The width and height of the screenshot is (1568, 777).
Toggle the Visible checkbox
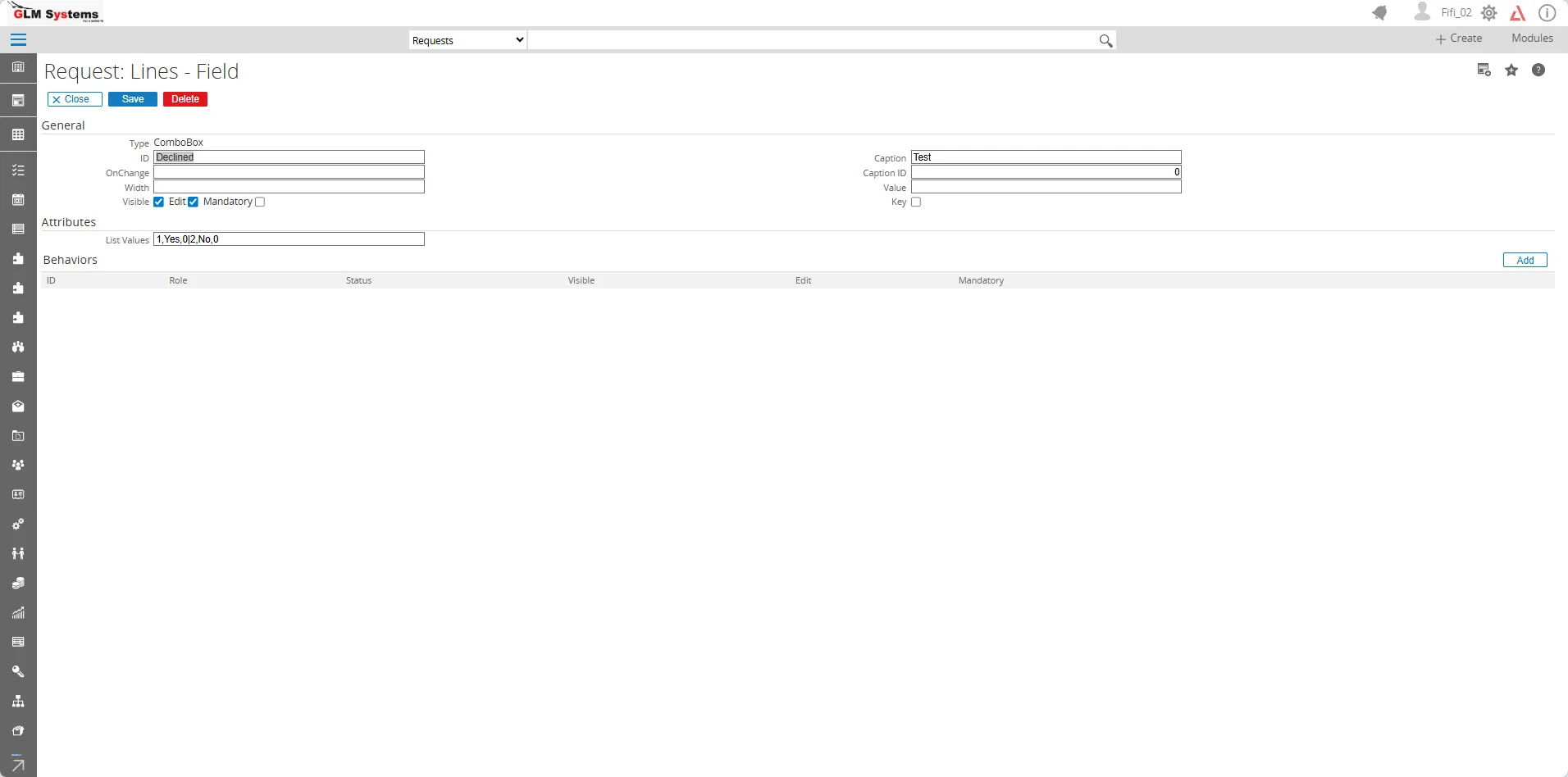(158, 202)
